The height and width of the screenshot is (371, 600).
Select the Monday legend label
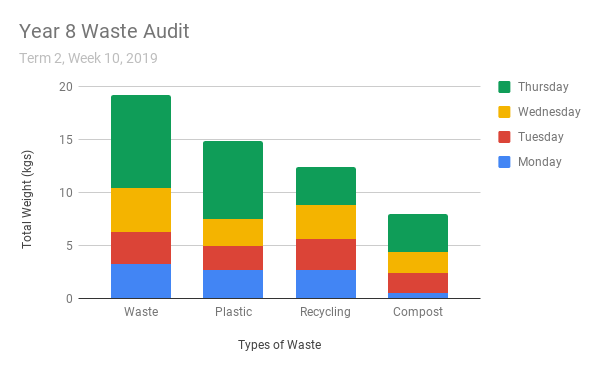click(x=540, y=162)
